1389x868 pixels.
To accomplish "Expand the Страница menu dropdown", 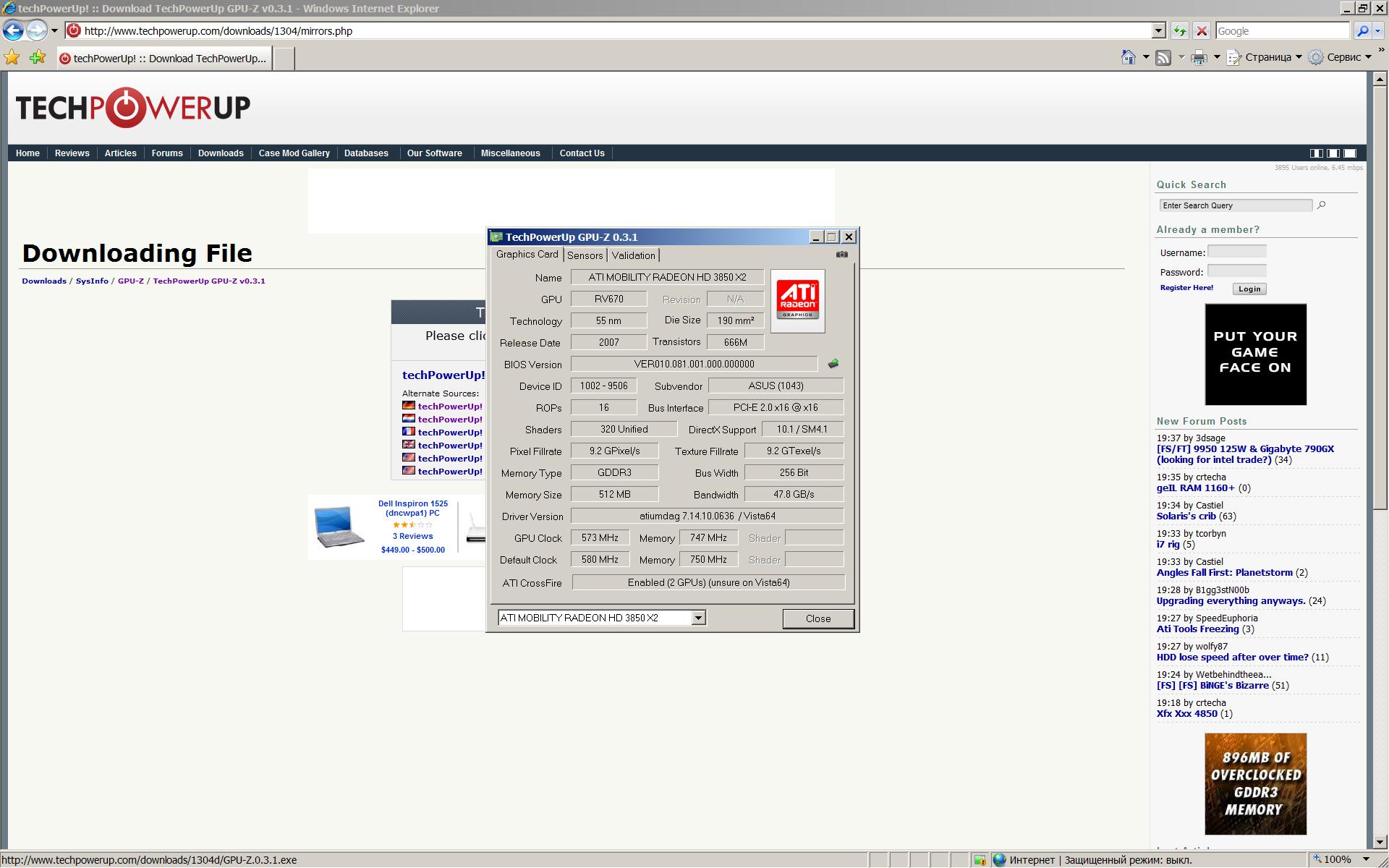I will (x=1299, y=57).
